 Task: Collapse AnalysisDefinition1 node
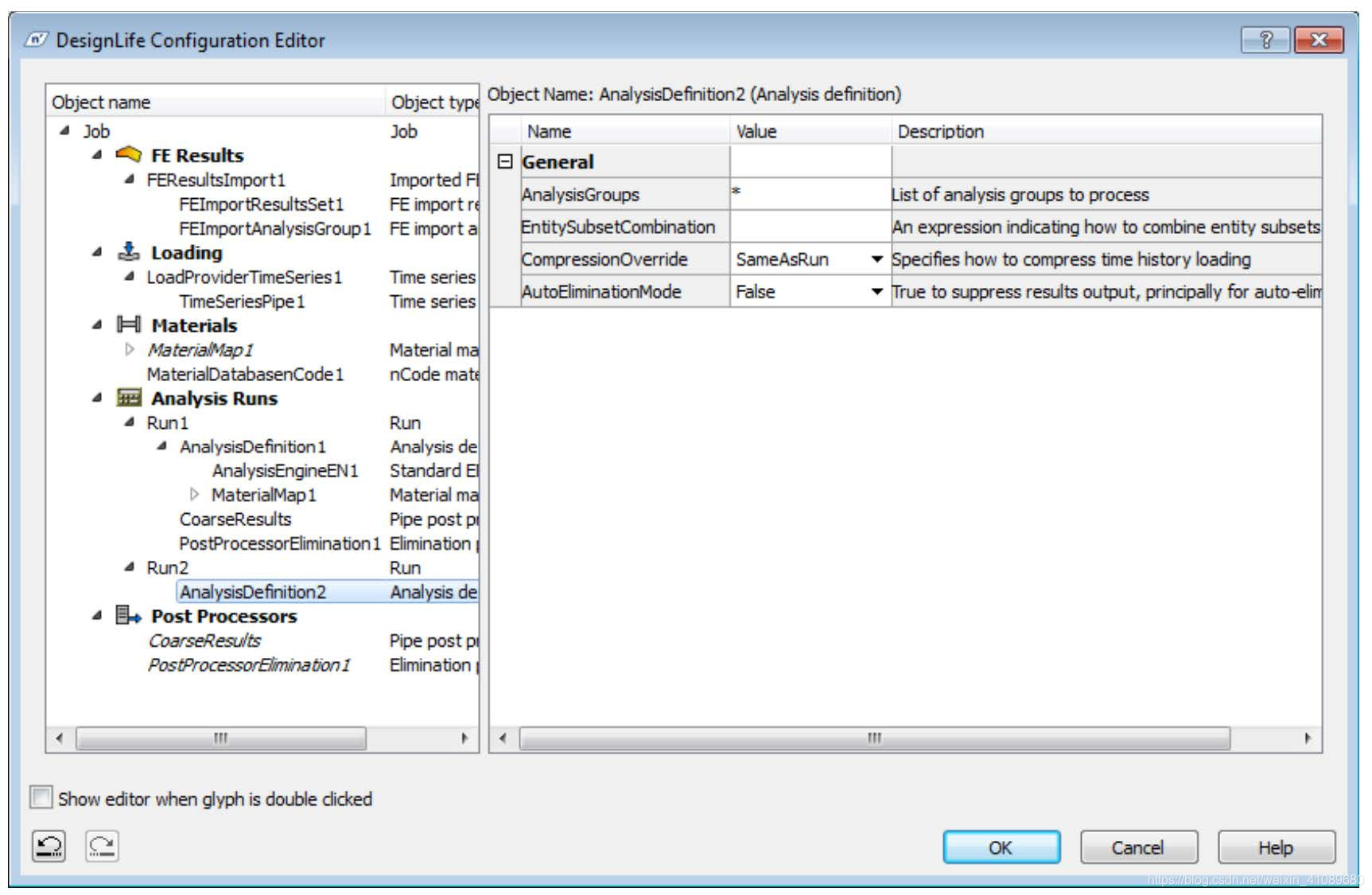(x=162, y=446)
